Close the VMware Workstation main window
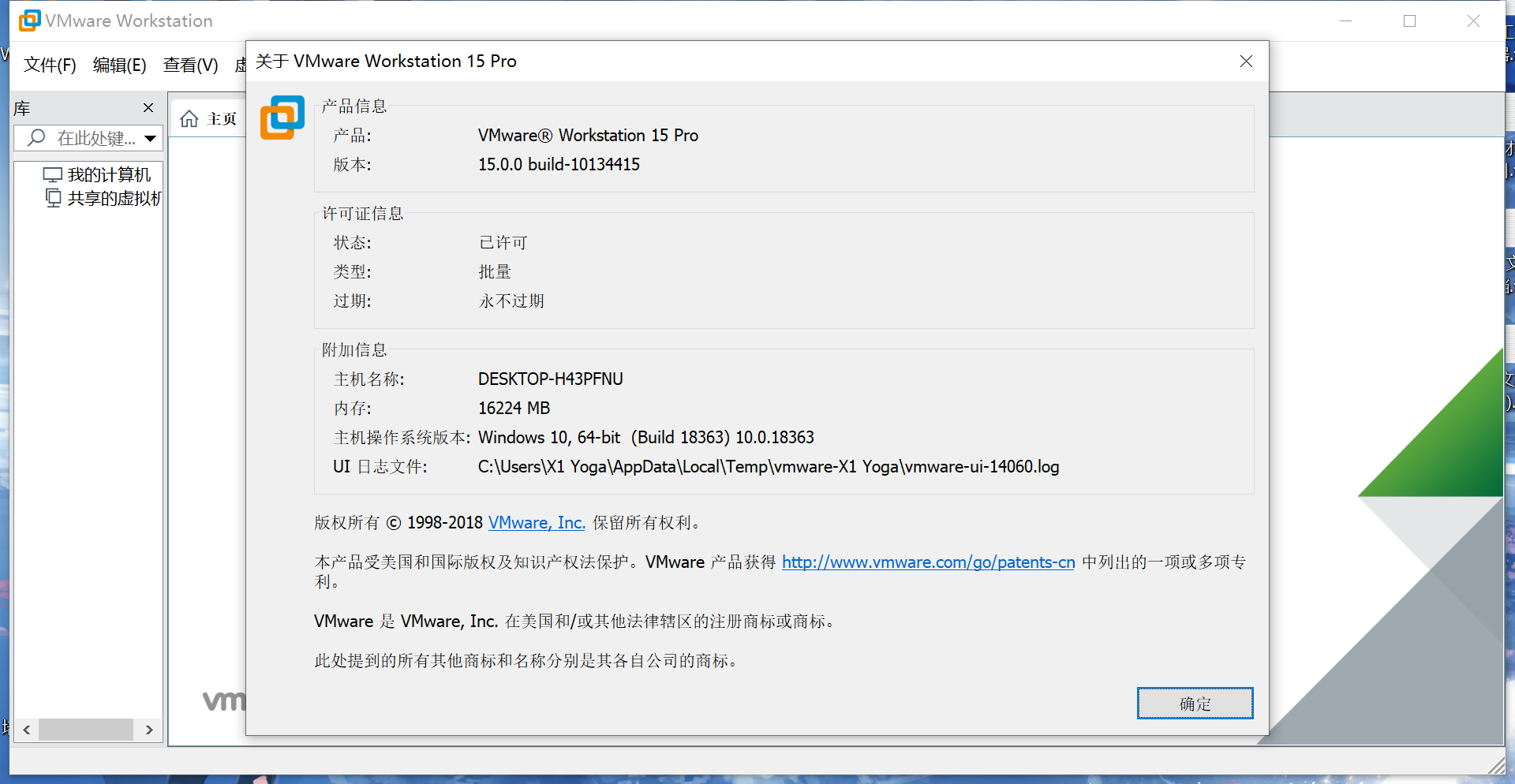The width and height of the screenshot is (1515, 784). (1473, 21)
